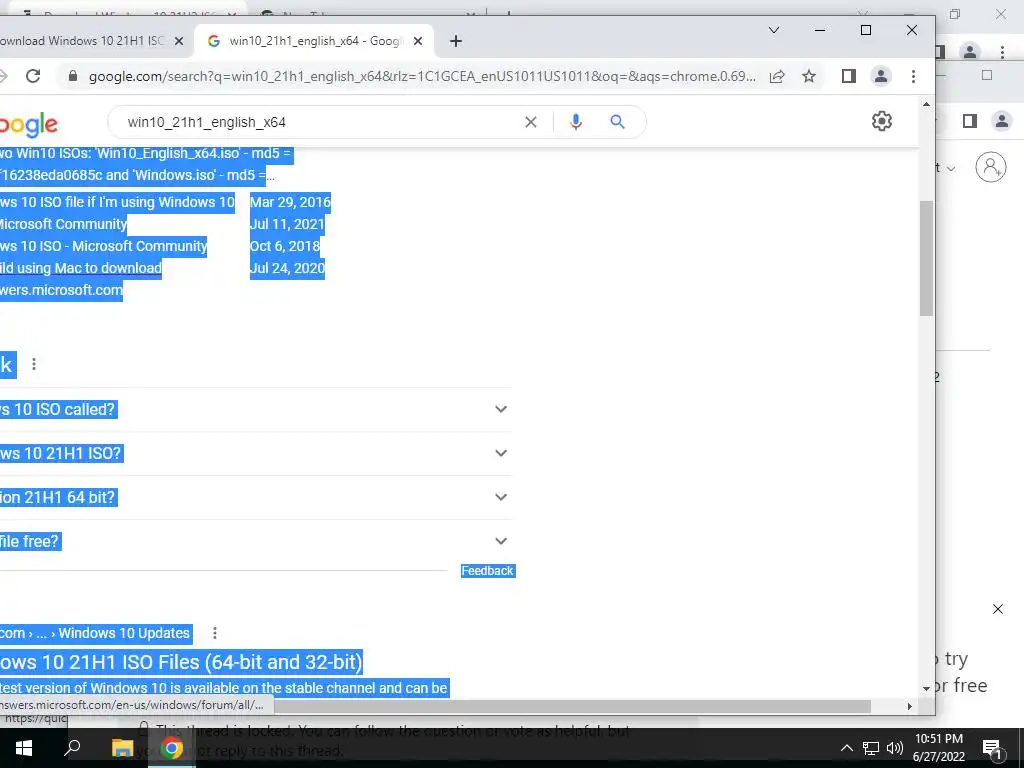Open the profile icon in background window's lower toolbar
This screenshot has height=768, width=1024.
click(x=1001, y=121)
